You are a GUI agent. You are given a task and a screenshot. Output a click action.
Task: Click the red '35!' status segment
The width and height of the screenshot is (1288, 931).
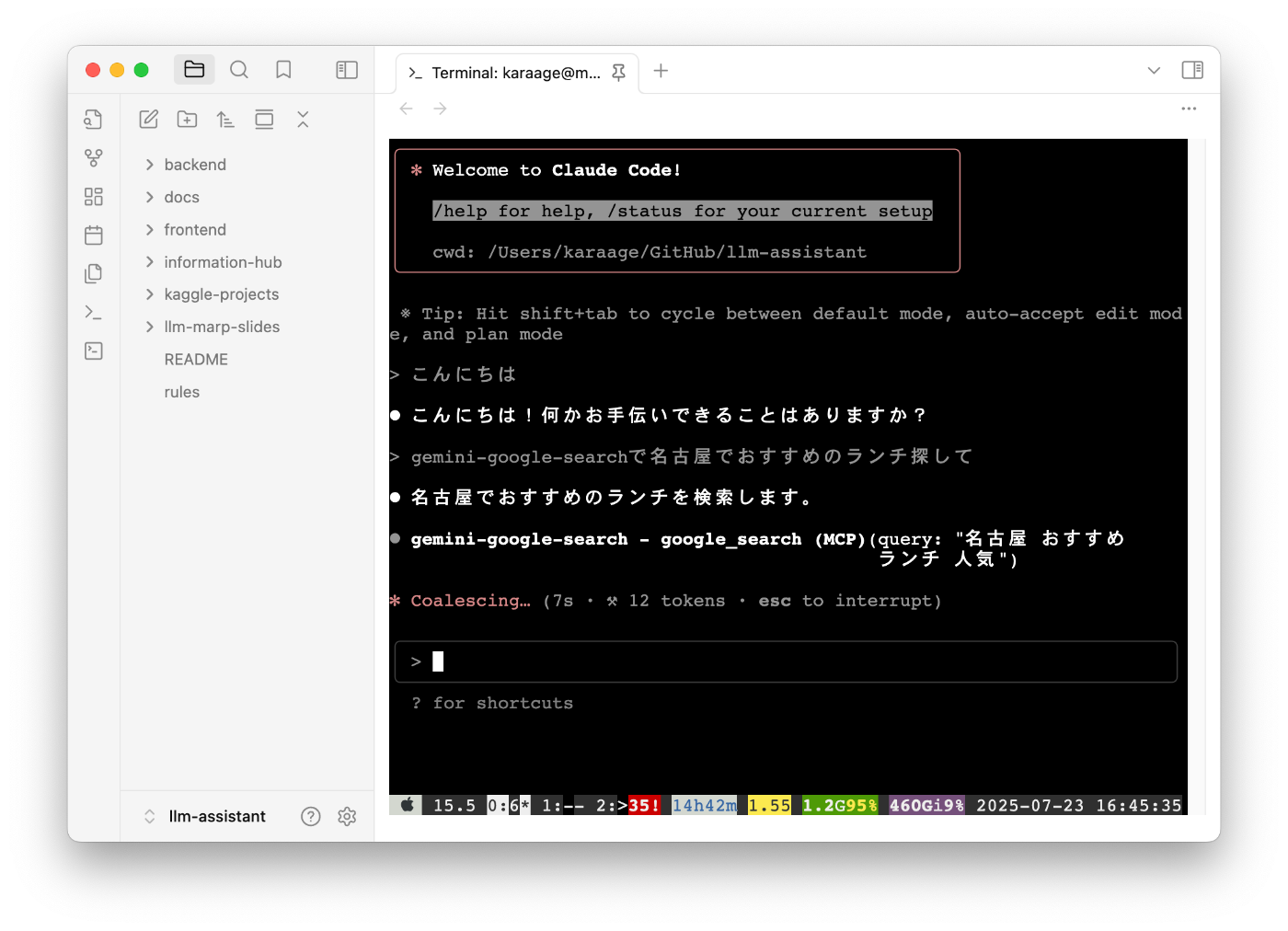click(644, 806)
